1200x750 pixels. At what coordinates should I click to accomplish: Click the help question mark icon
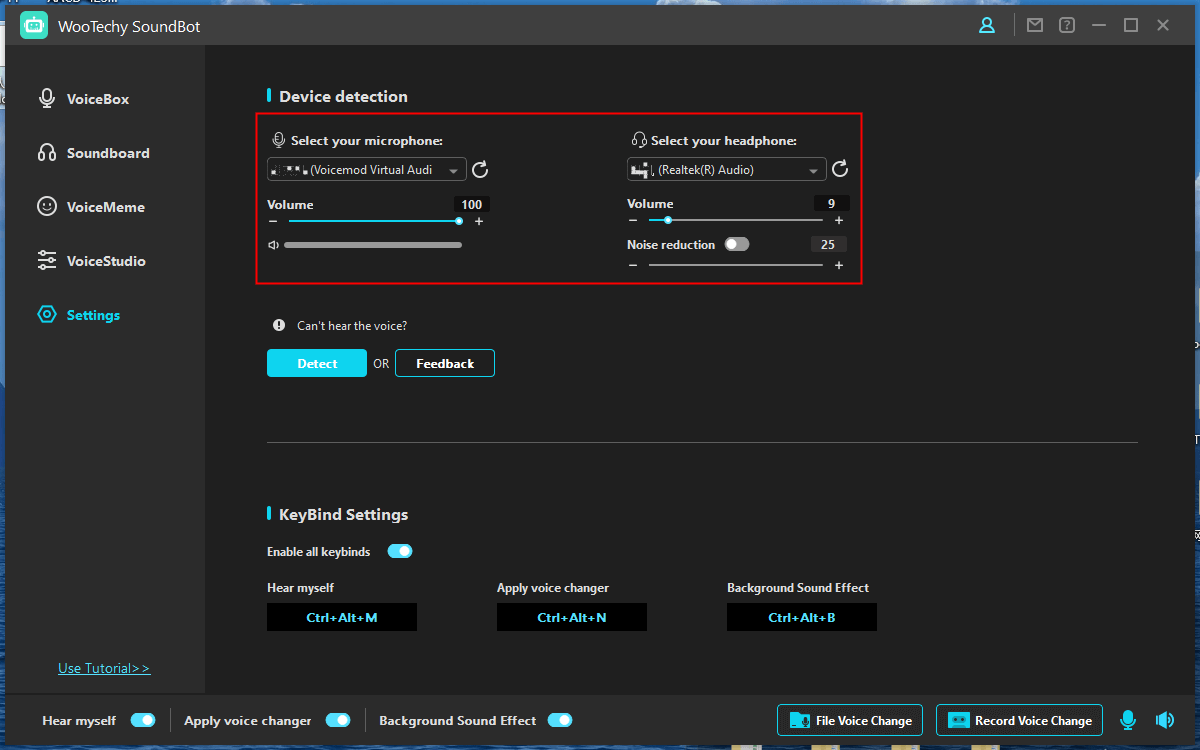(x=1067, y=26)
